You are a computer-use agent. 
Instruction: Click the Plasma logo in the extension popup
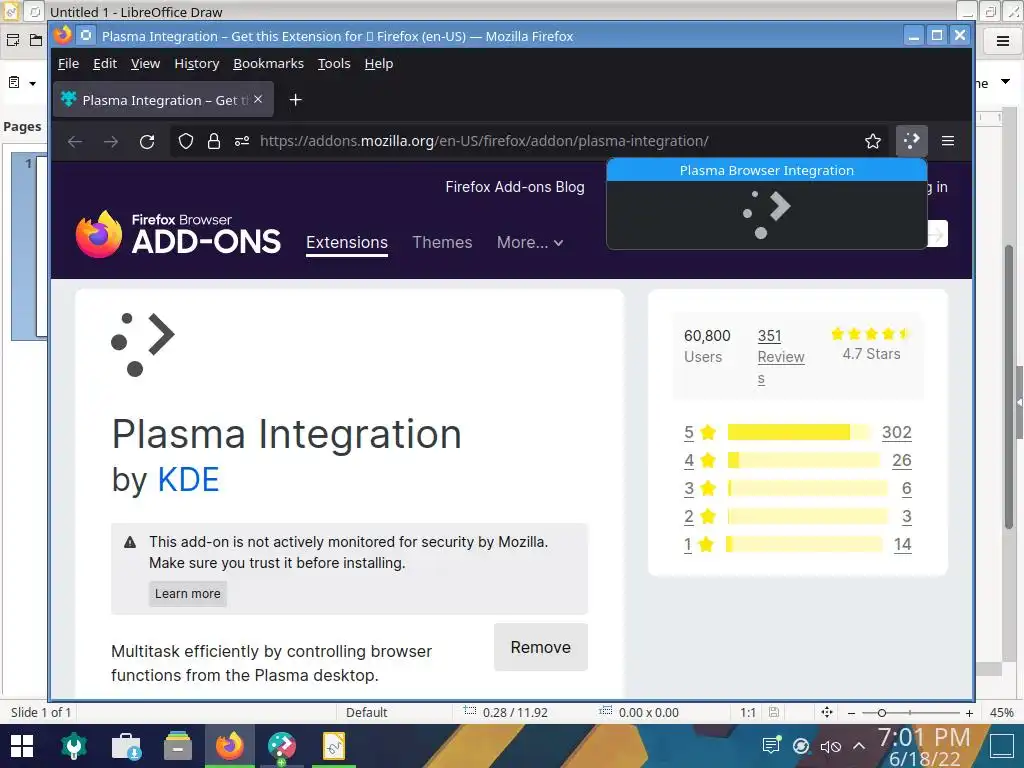(x=767, y=214)
